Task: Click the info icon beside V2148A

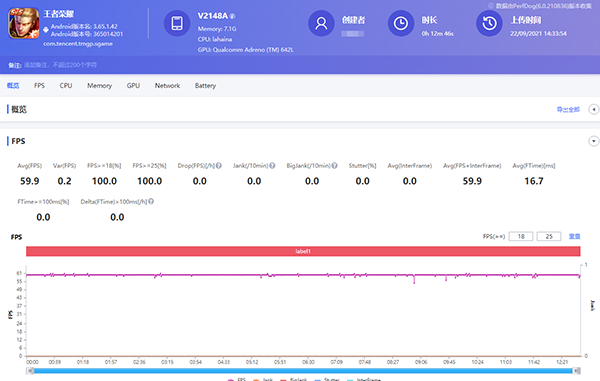Action: [x=232, y=16]
